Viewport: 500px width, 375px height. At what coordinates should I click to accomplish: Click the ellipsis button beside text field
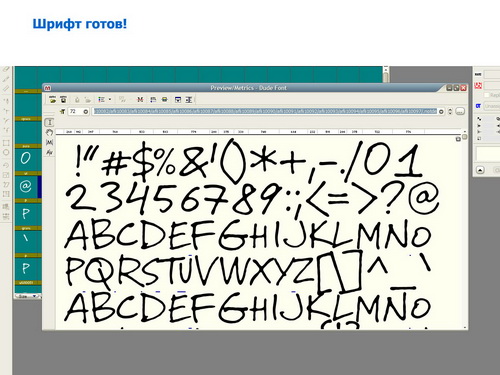pos(460,111)
